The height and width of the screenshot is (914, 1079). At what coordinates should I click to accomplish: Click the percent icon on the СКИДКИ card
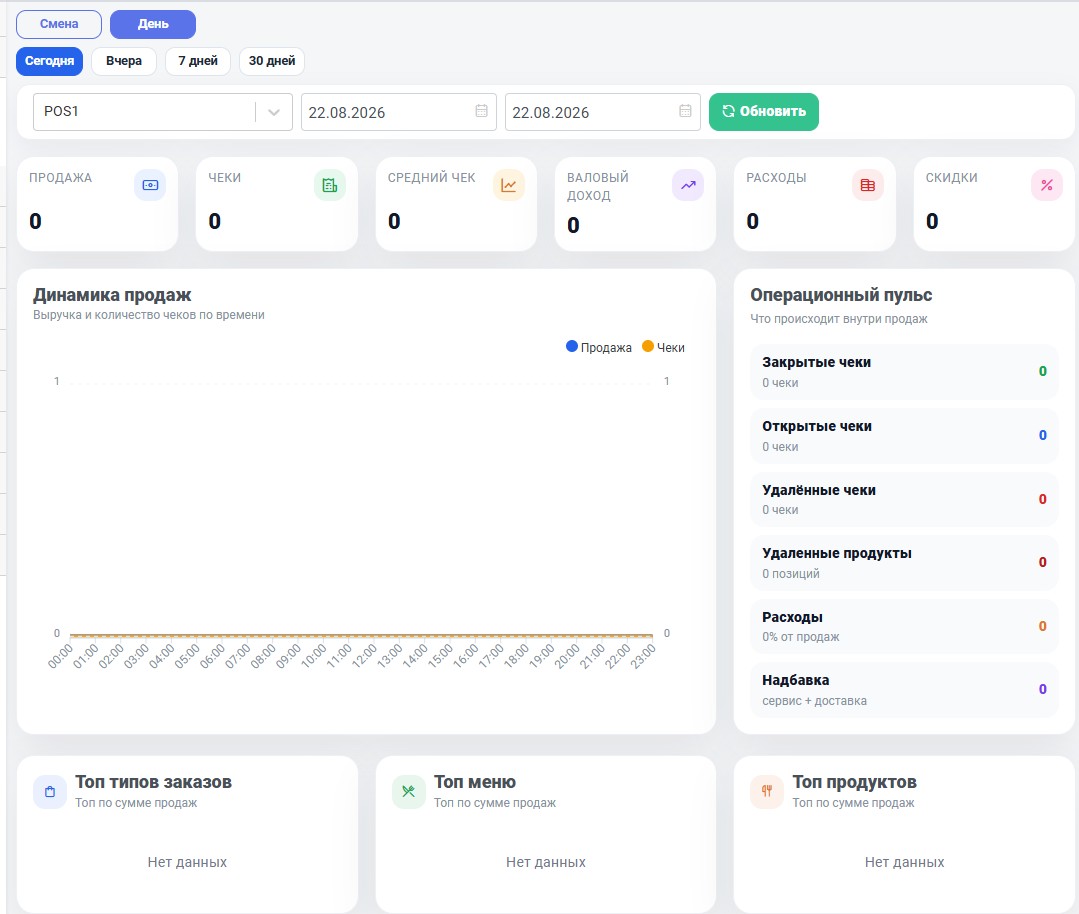pyautogui.click(x=1047, y=185)
